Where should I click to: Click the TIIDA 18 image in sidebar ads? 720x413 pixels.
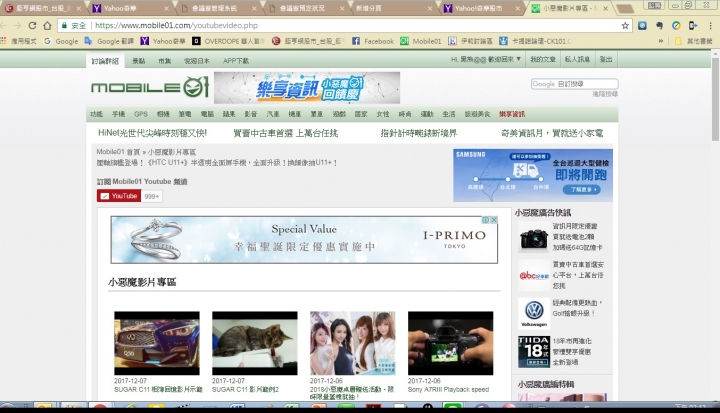tap(534, 351)
